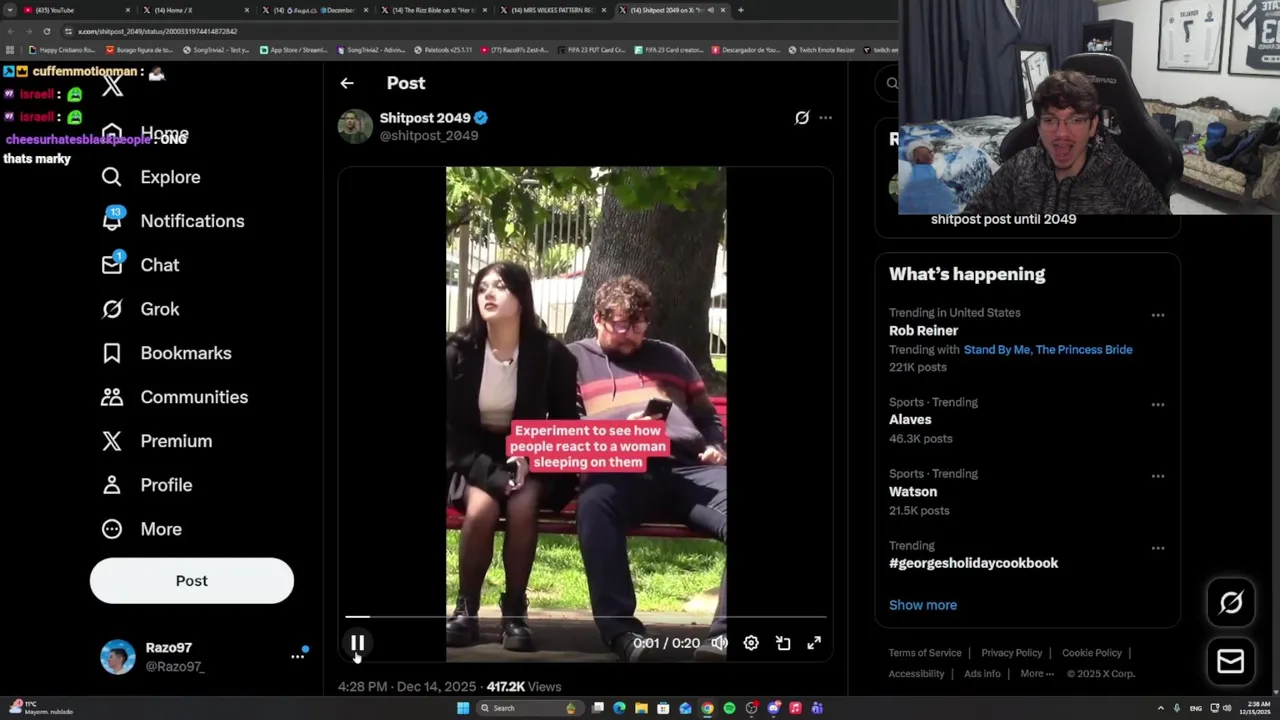
Task: Click the white Post button
Action: 192,581
